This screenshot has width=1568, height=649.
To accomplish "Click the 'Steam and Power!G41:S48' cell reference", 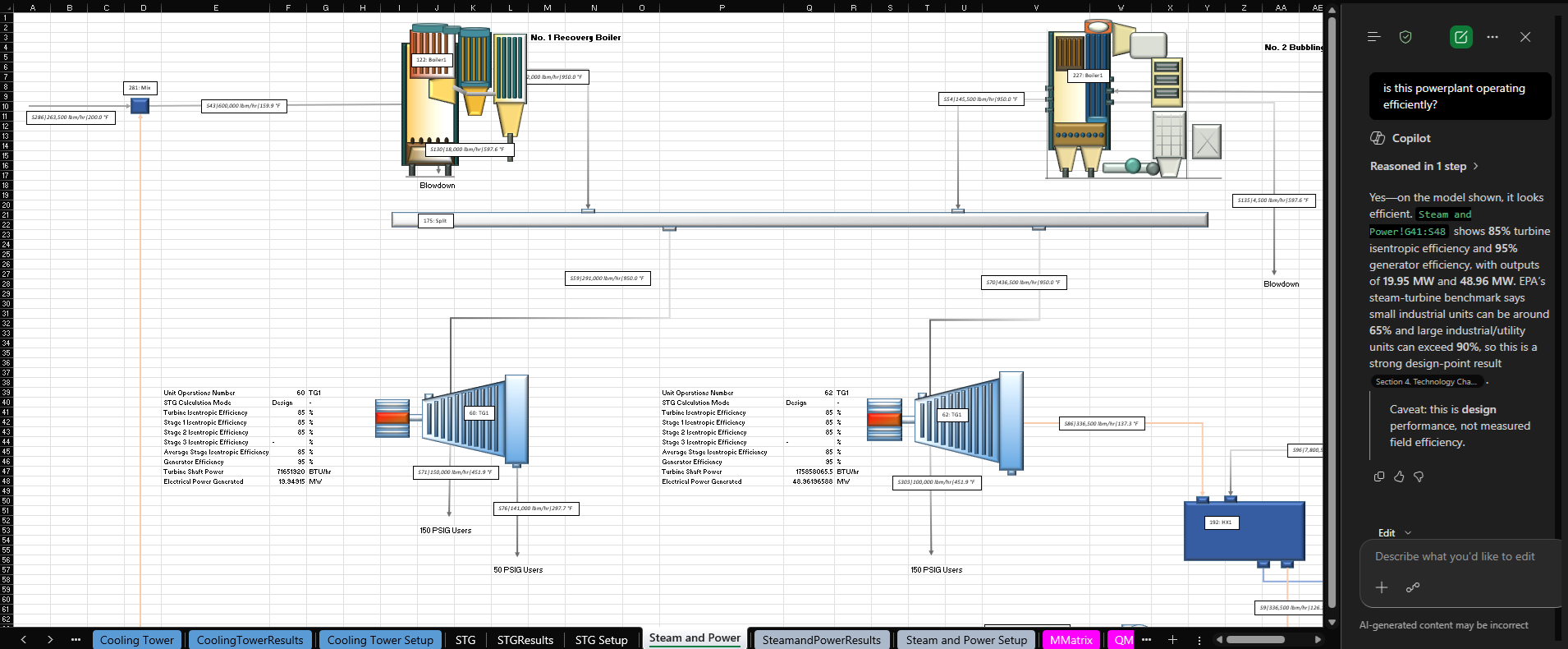I will tap(1407, 232).
